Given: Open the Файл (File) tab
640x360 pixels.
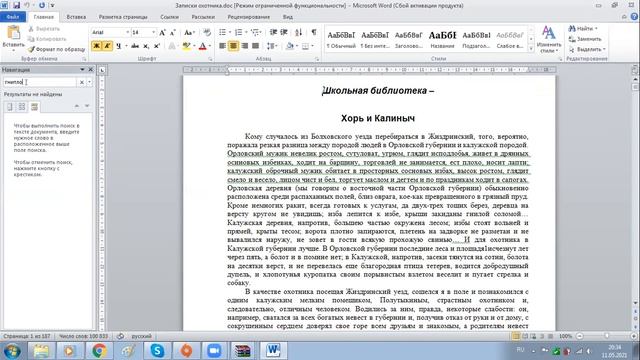Looking at the screenshot, I should [x=13, y=17].
